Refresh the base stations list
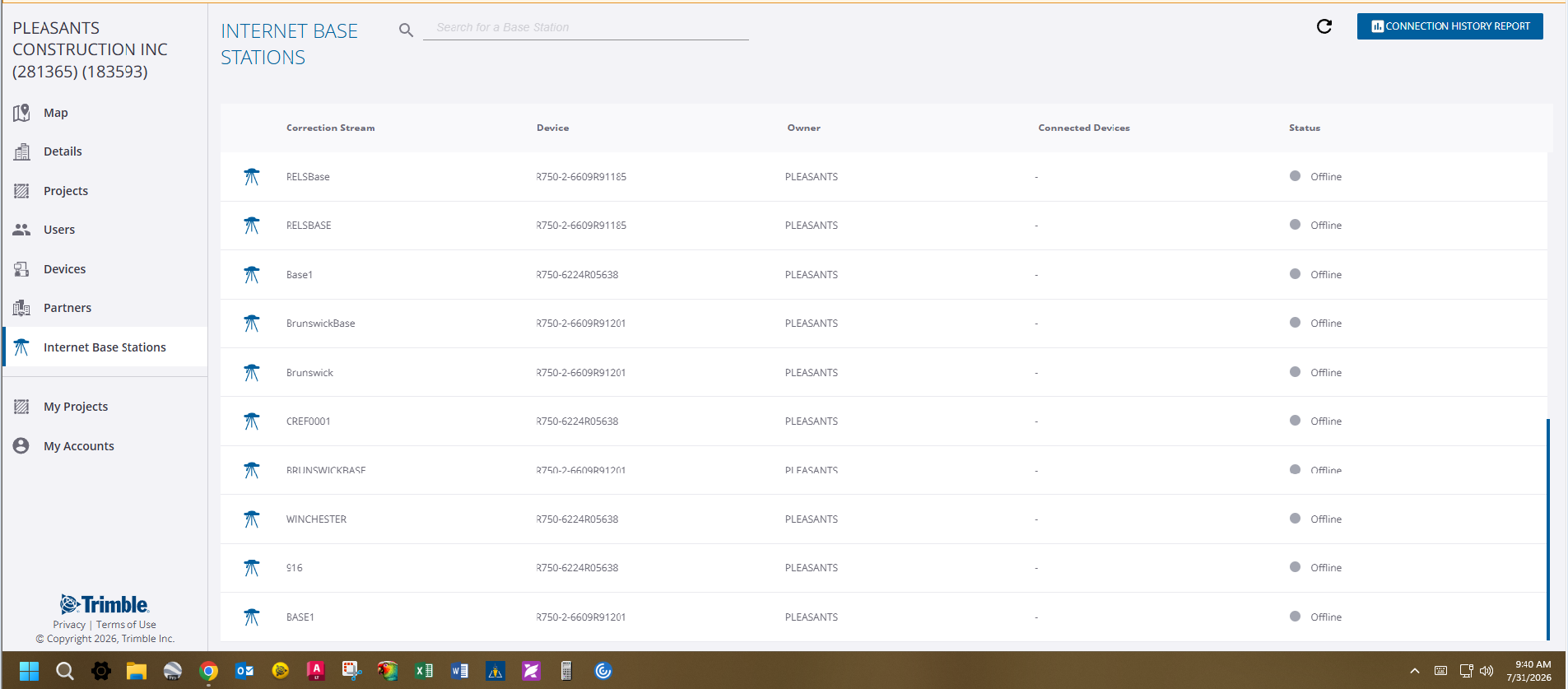This screenshot has height=689, width=1568. click(x=1324, y=26)
